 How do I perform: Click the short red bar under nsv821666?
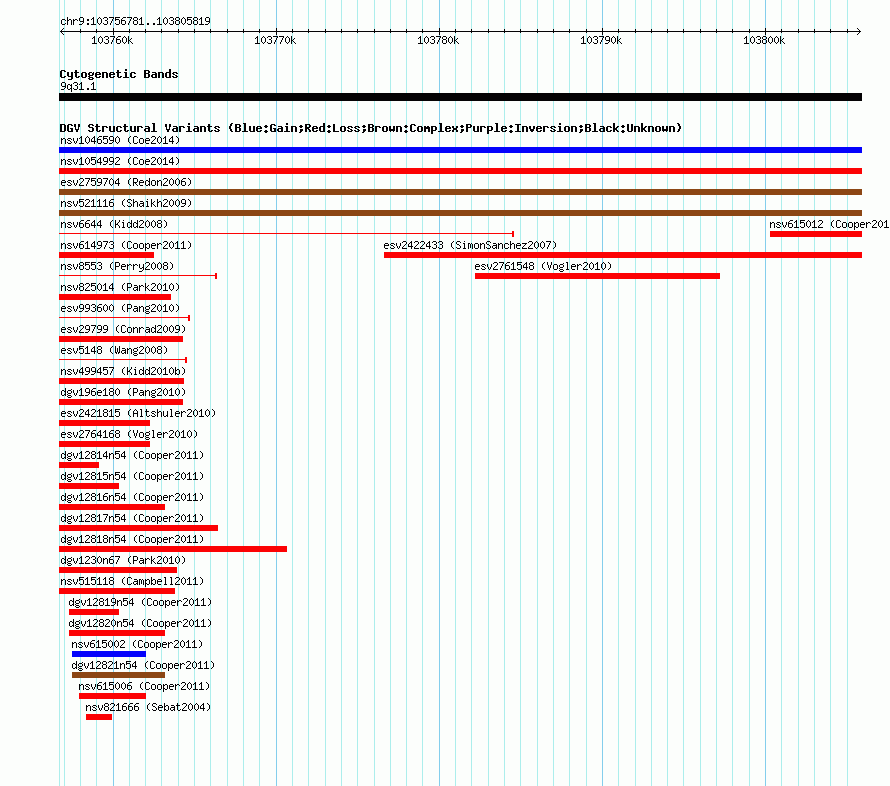[x=99, y=717]
